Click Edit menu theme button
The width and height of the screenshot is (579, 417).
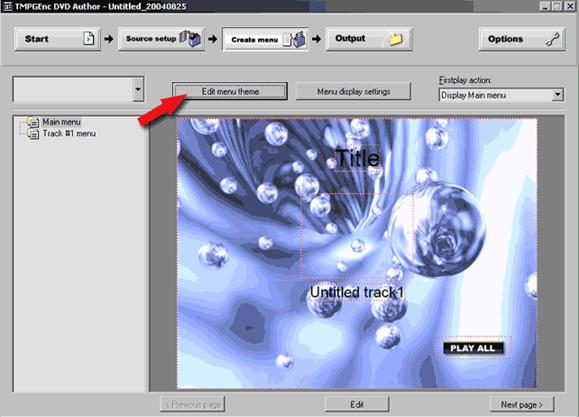tap(230, 91)
